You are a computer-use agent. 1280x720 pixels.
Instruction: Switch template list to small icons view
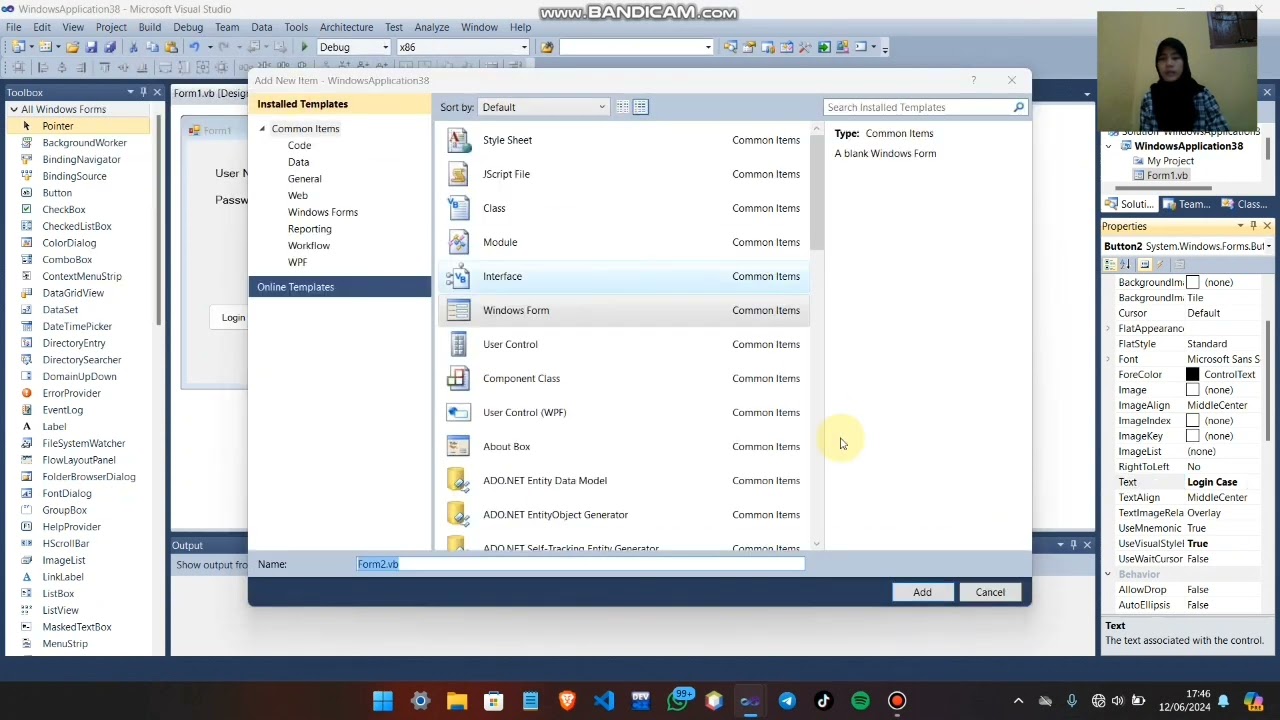pyautogui.click(x=623, y=107)
